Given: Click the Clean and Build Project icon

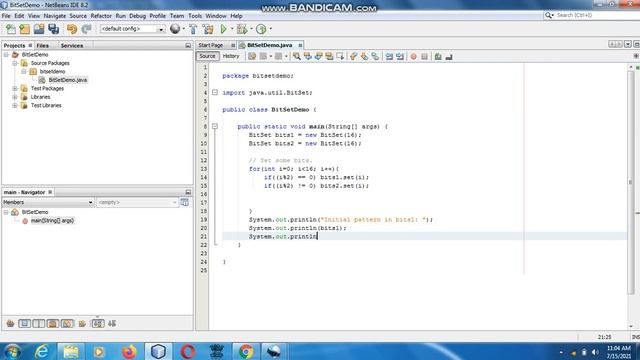Looking at the screenshot, I should pos(208,29).
